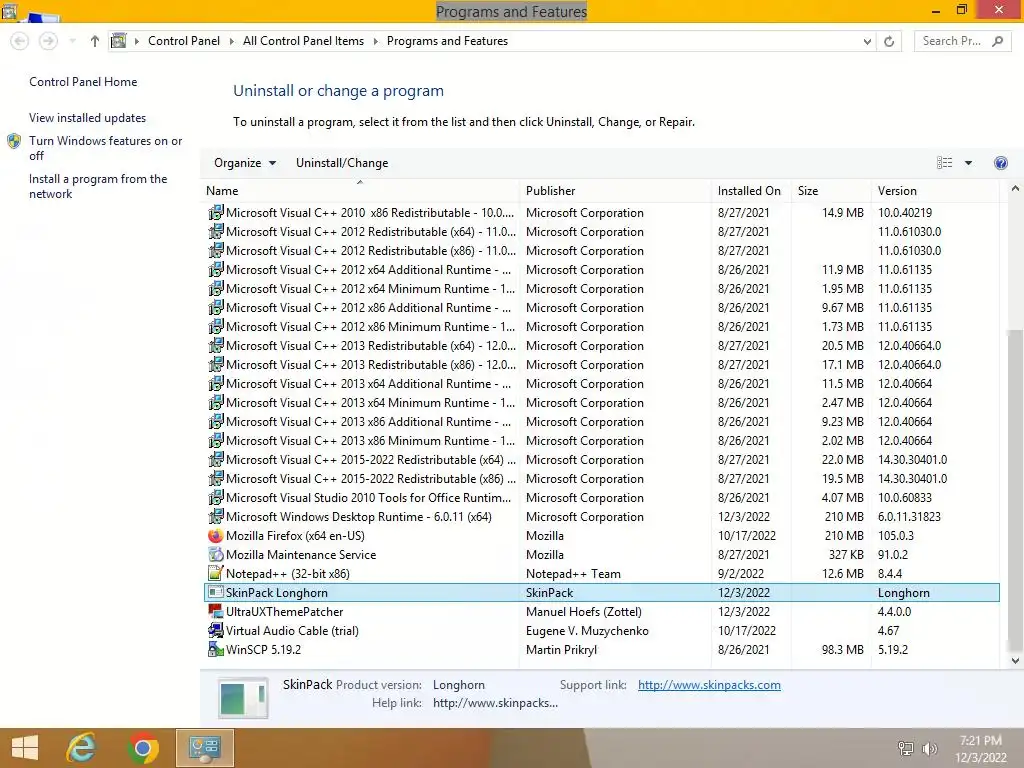Sort list by Name column header
The image size is (1024, 768).
pyautogui.click(x=361, y=191)
